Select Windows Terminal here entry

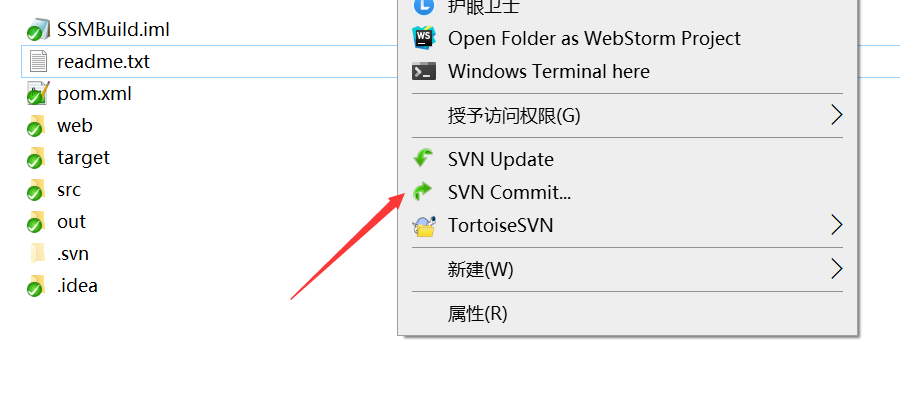(548, 71)
